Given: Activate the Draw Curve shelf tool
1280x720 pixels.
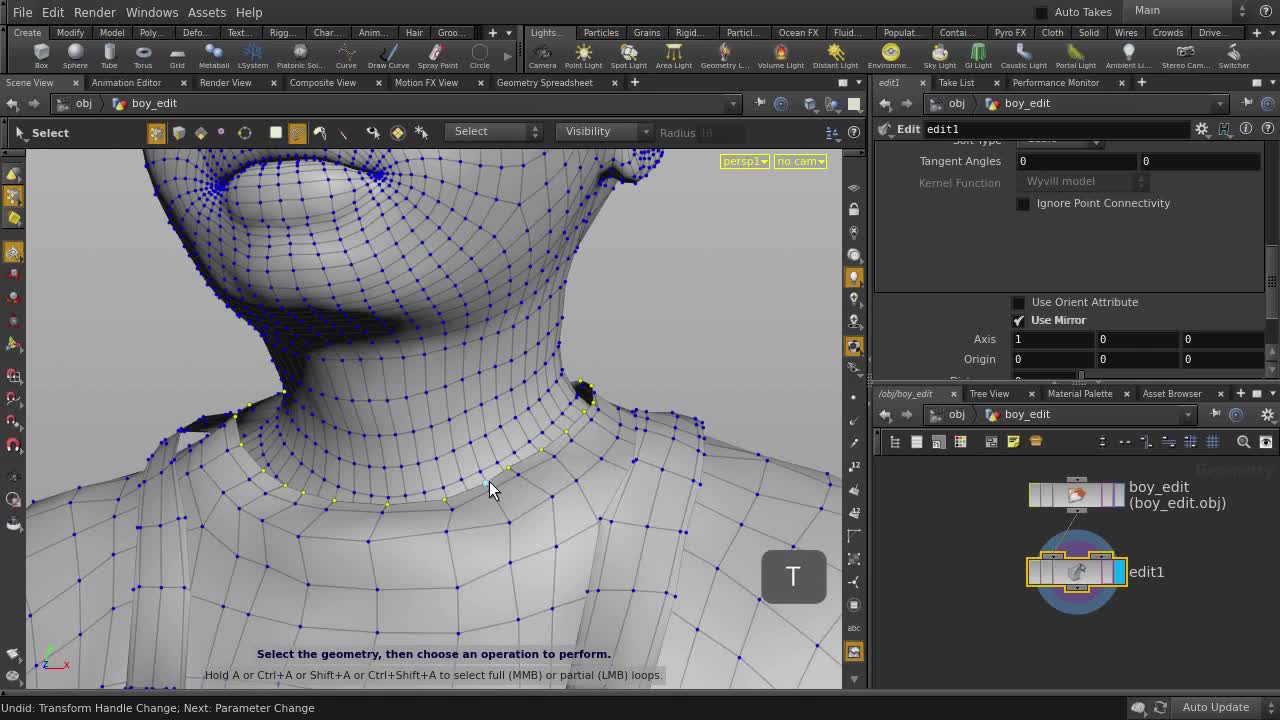Looking at the screenshot, I should pyautogui.click(x=388, y=52).
